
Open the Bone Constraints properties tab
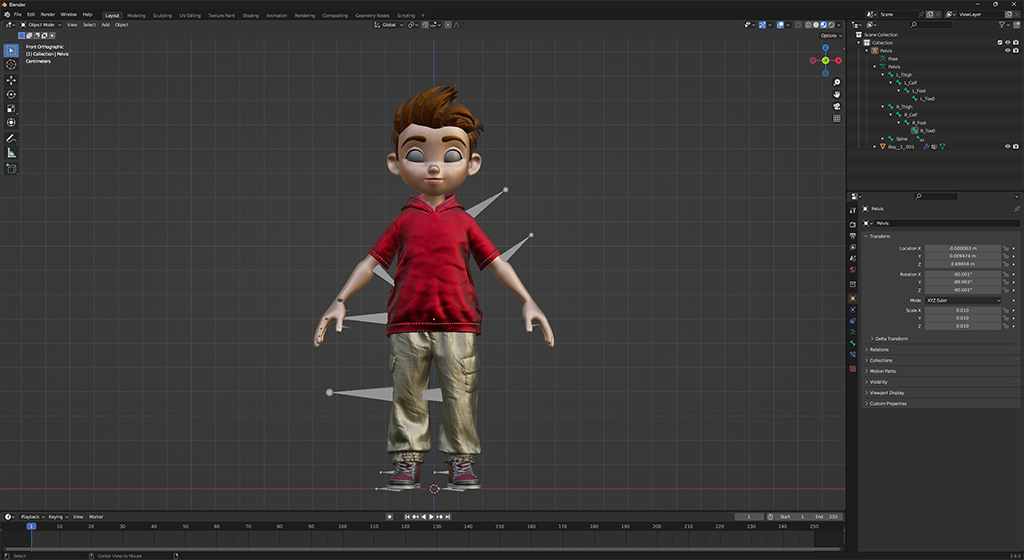853,354
